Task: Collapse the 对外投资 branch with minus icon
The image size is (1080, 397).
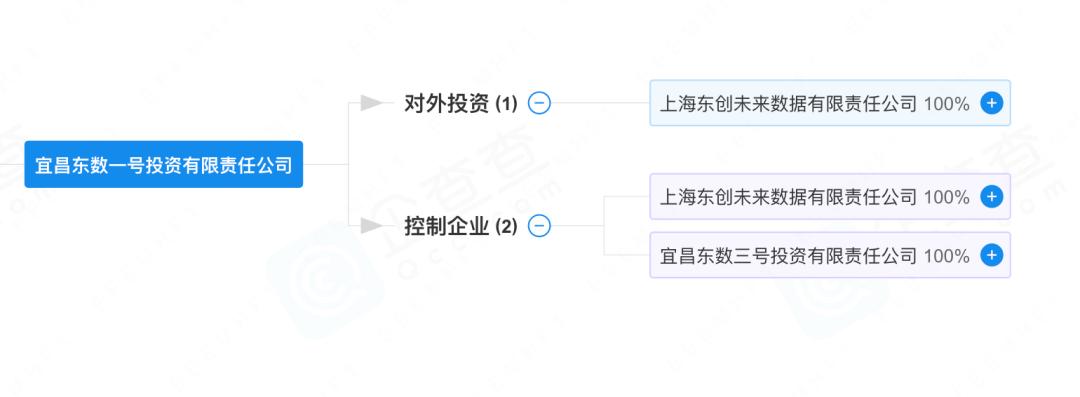Action: point(539,103)
